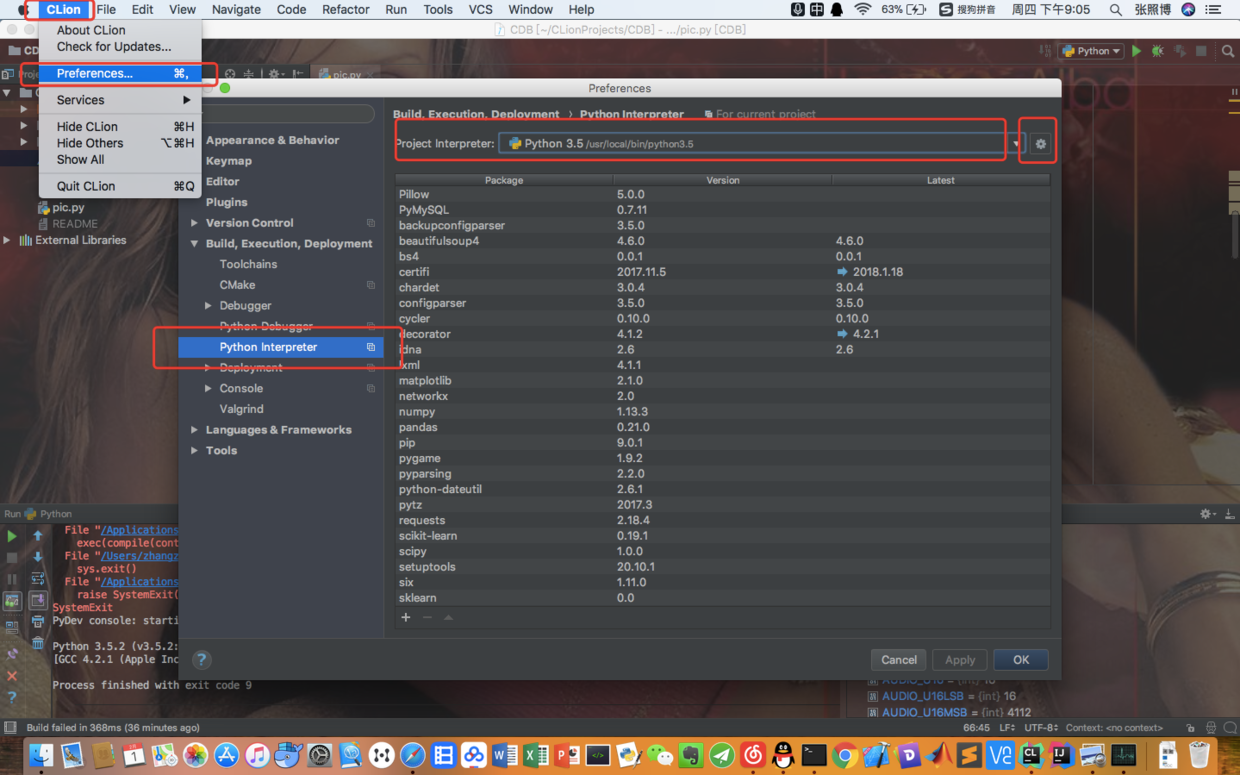The image size is (1240, 775).
Task: Confirm preferences with OK
Action: pos(1020,660)
